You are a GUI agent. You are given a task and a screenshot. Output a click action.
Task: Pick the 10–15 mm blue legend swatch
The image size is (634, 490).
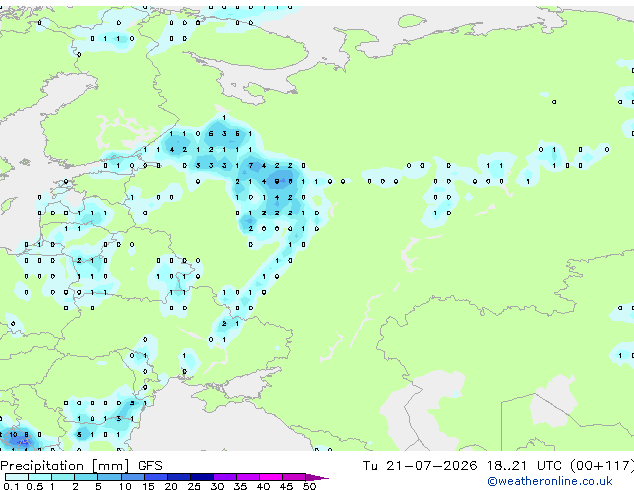(x=132, y=477)
